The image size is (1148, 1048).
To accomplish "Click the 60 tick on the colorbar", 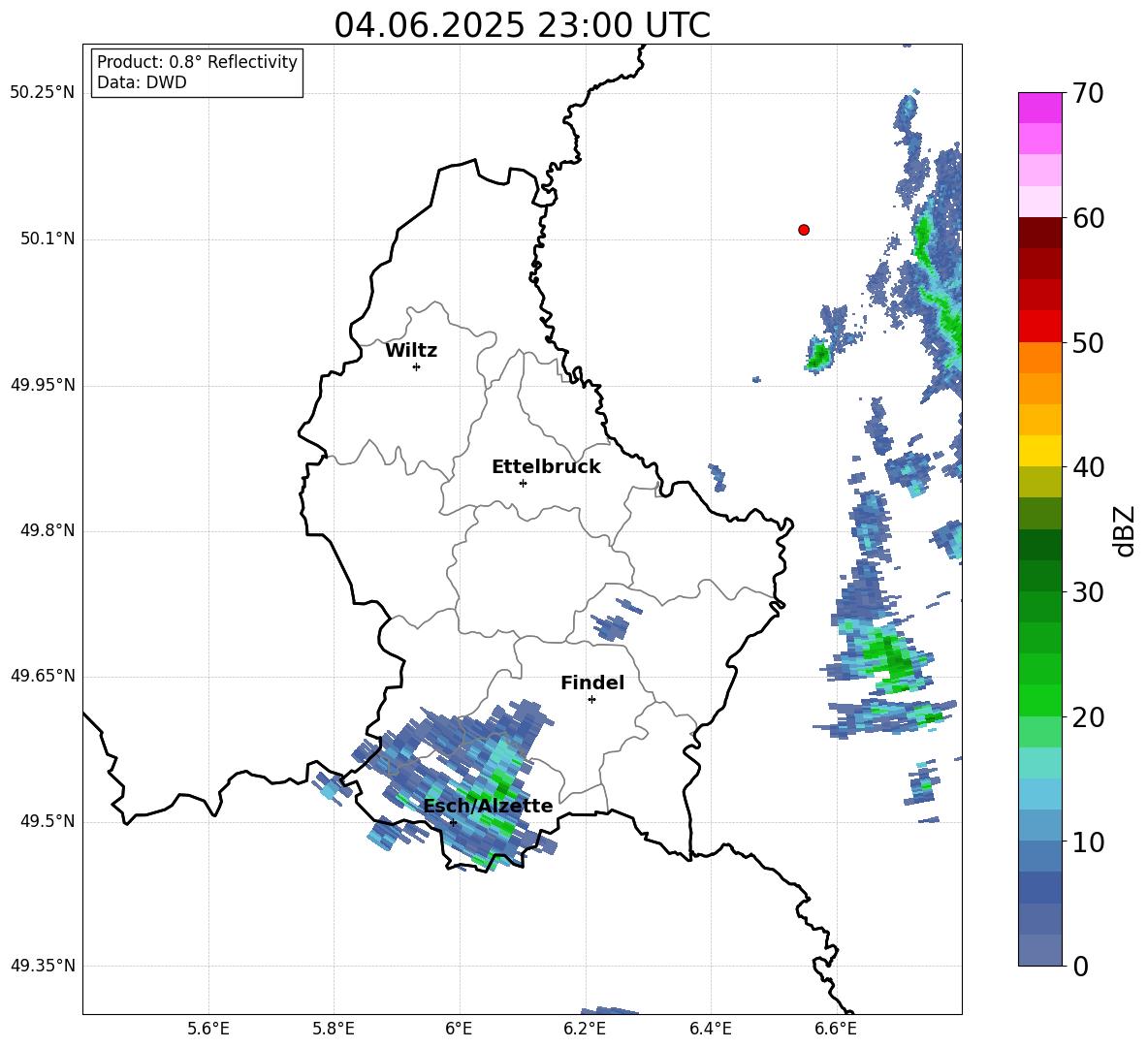I will pos(1088,218).
